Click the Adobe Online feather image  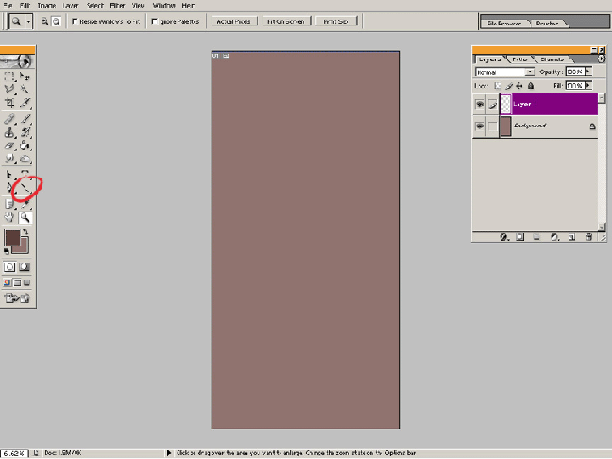17,61
